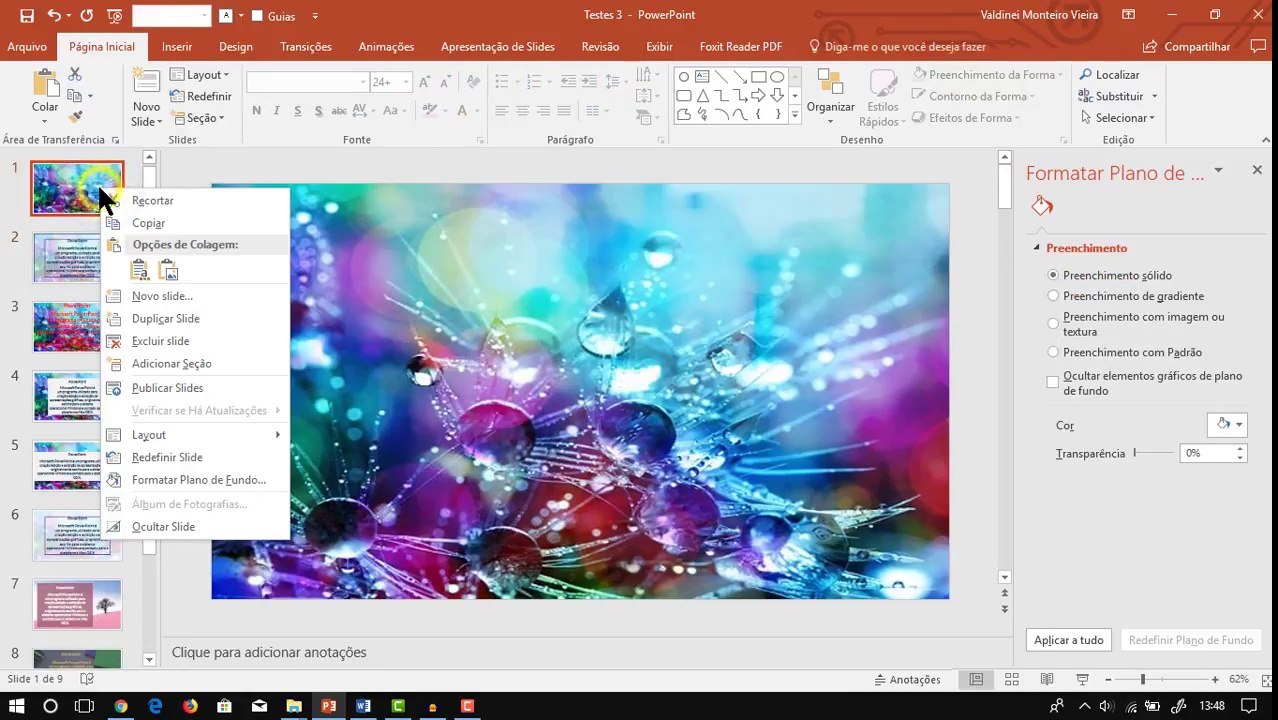
Task: Click PowerPoint icon in taskbar
Action: click(x=328, y=706)
